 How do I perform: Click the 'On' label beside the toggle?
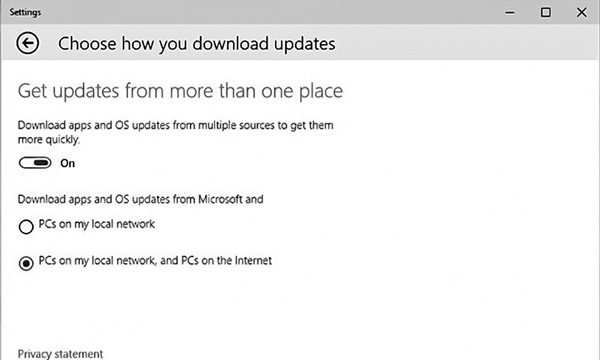pyautogui.click(x=67, y=163)
